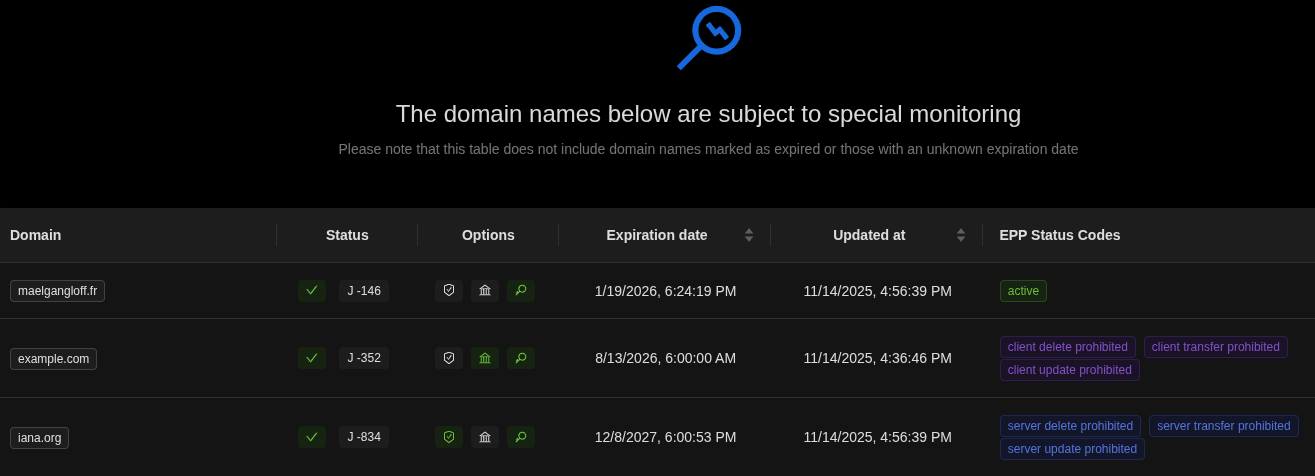The width and height of the screenshot is (1315, 476).
Task: Click the green checkmark status for maelgangloff.fr
Action: point(312,291)
